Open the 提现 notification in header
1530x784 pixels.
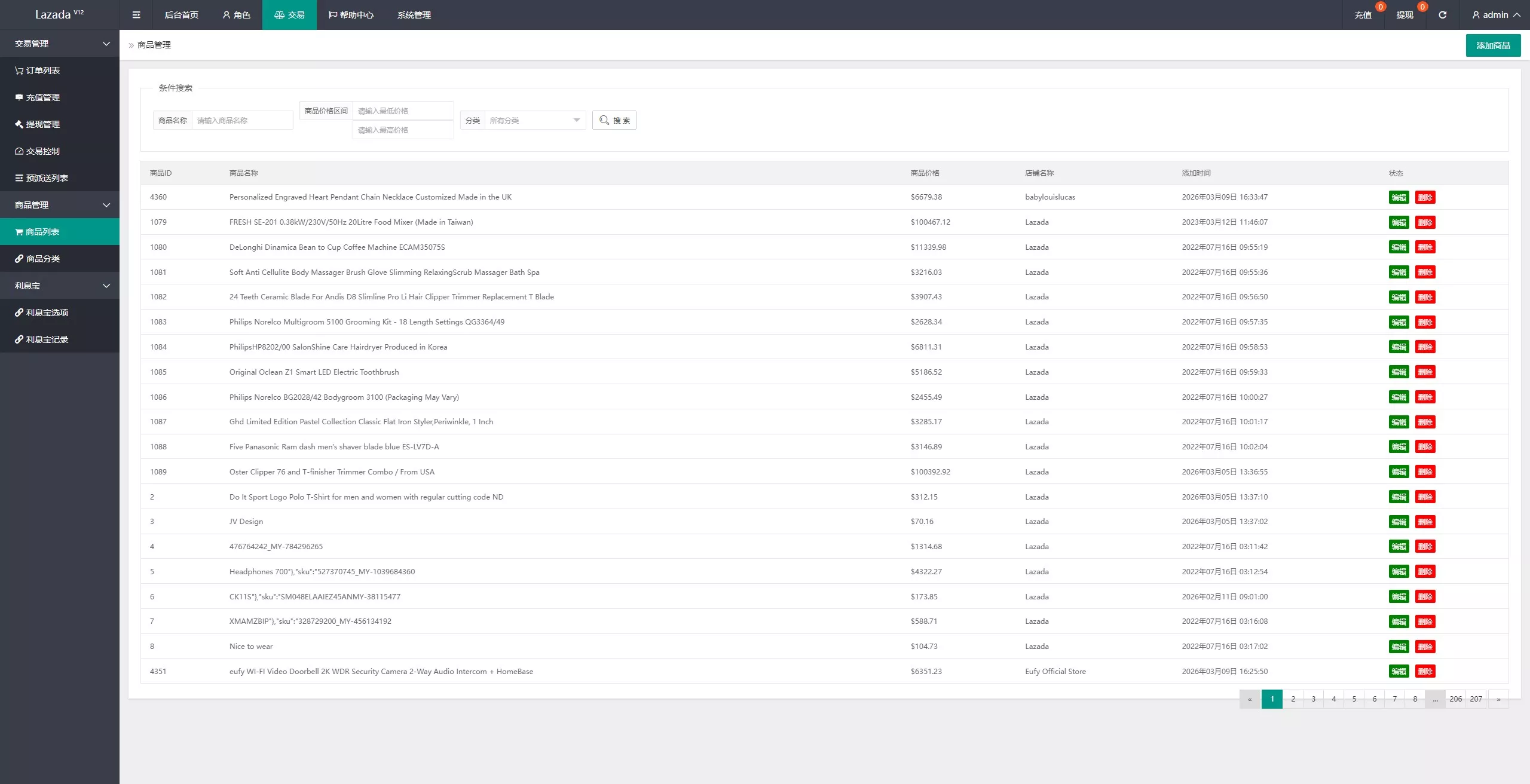1404,15
